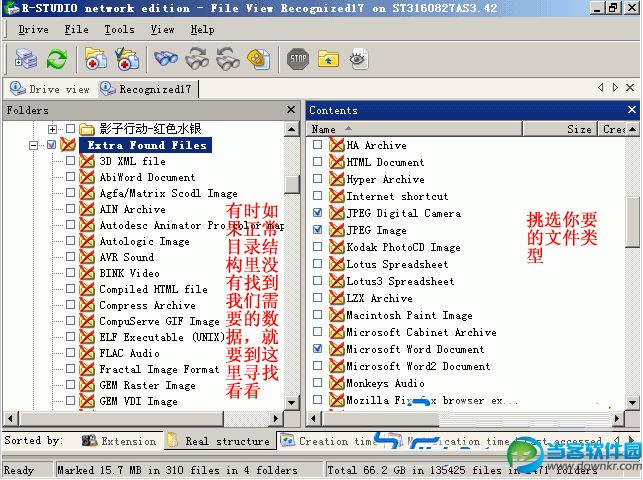The height and width of the screenshot is (480, 643).
Task: Click the Find next binoculars icon
Action: 197,59
